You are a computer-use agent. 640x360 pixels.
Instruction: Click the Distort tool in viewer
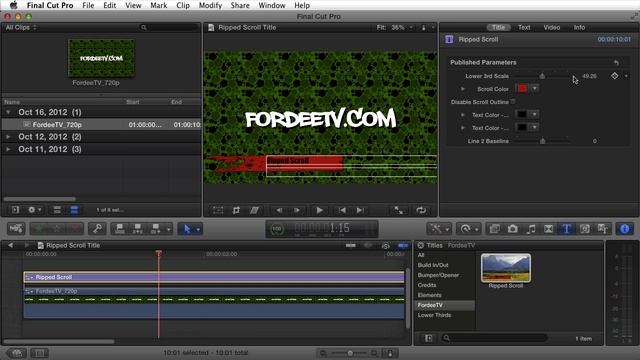[255, 210]
